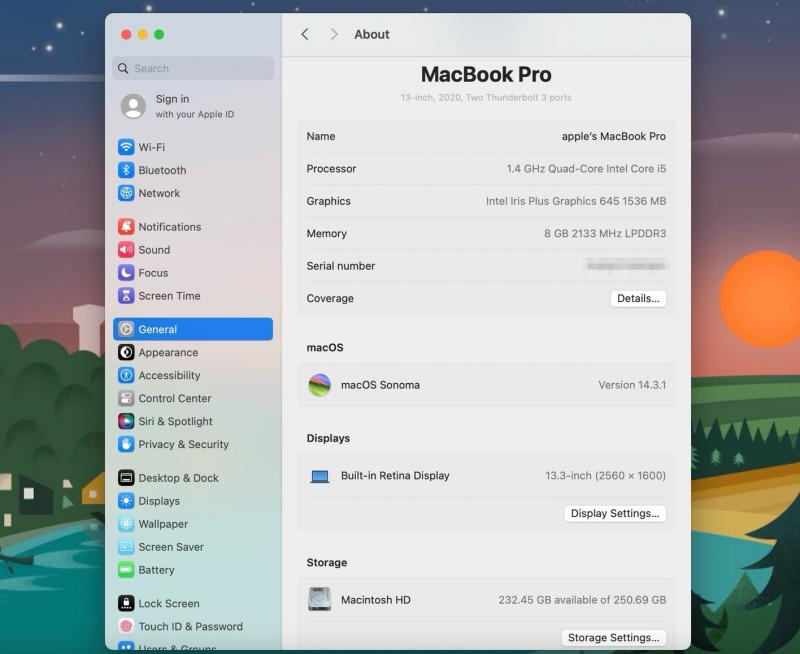Open Storage Settings button

pos(614,638)
